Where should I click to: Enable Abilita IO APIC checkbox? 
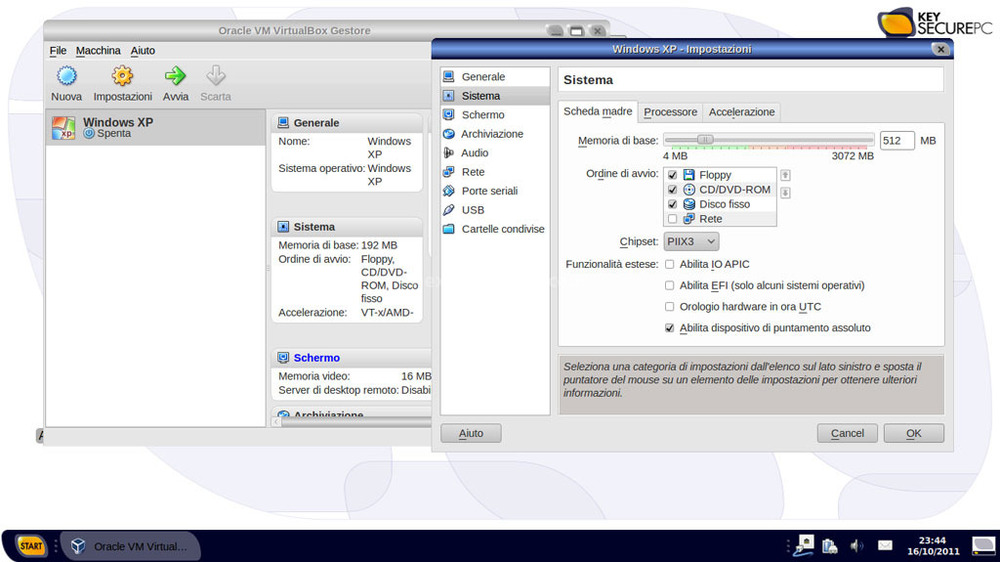coord(669,264)
